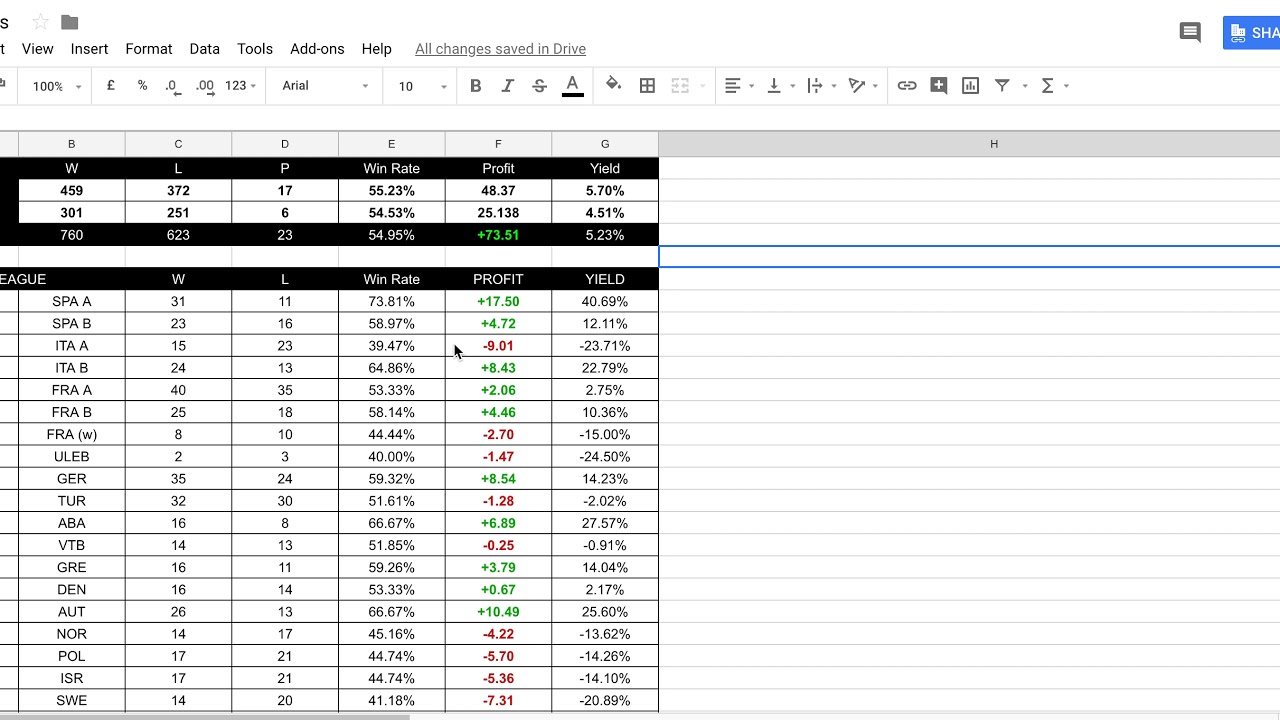Open the Data menu
Viewport: 1280px width, 720px height.
(x=204, y=48)
